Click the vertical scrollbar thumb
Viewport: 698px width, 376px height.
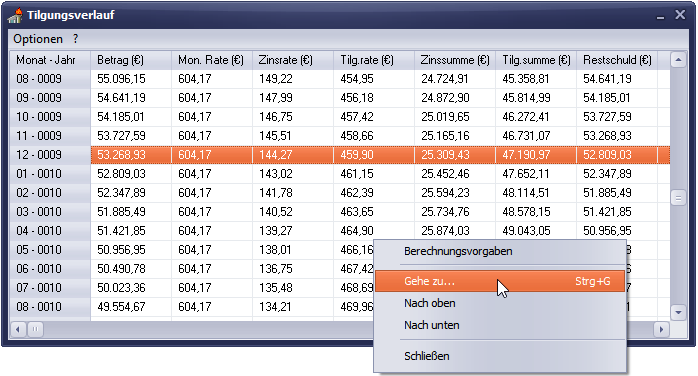coord(678,198)
